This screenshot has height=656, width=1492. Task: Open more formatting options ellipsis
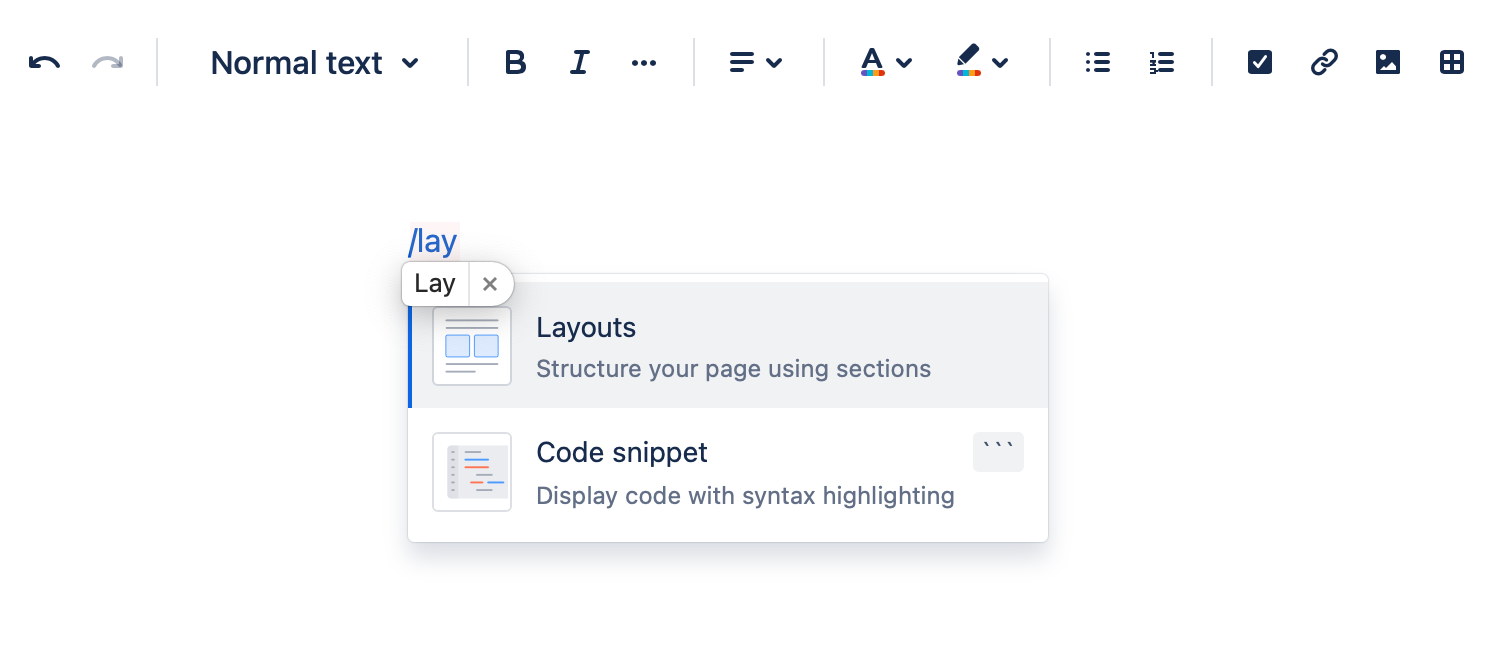click(644, 63)
